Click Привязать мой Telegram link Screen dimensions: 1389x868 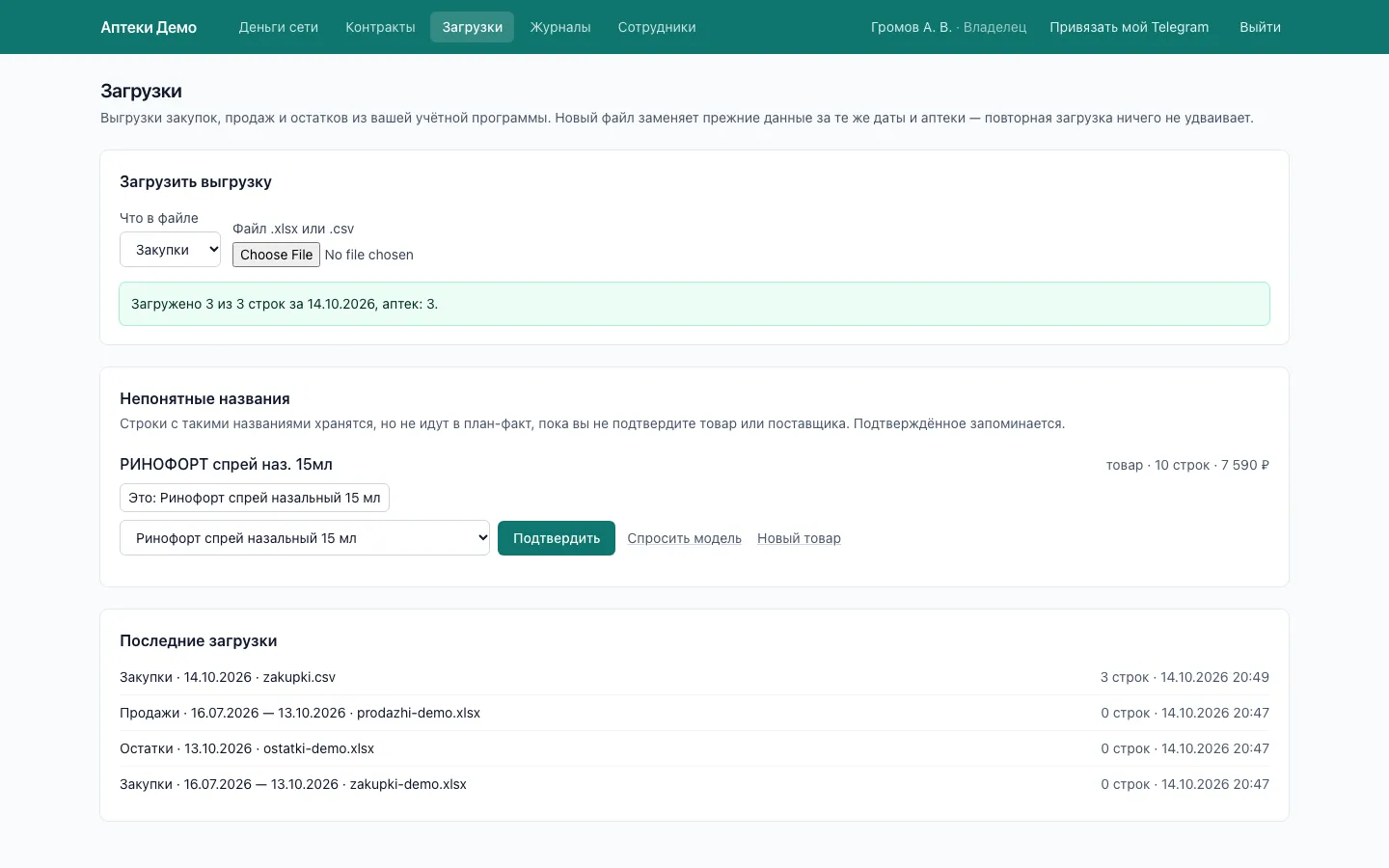tap(1129, 27)
